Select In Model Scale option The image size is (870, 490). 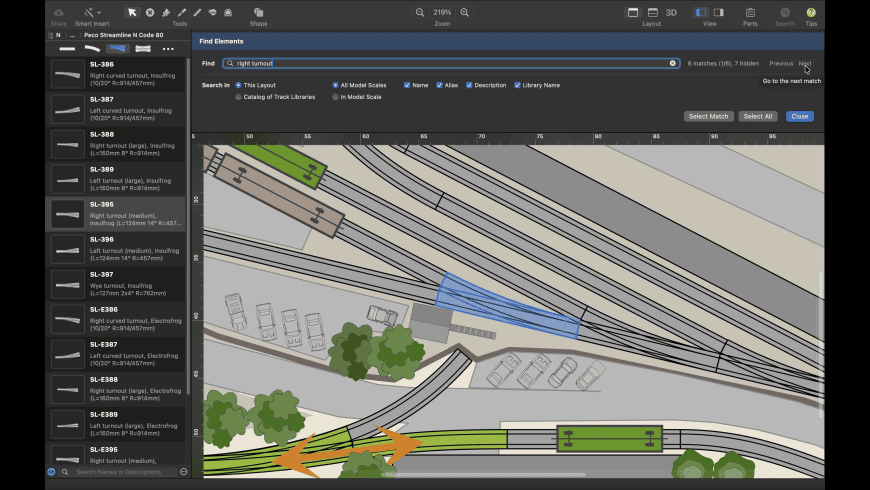tap(357, 97)
